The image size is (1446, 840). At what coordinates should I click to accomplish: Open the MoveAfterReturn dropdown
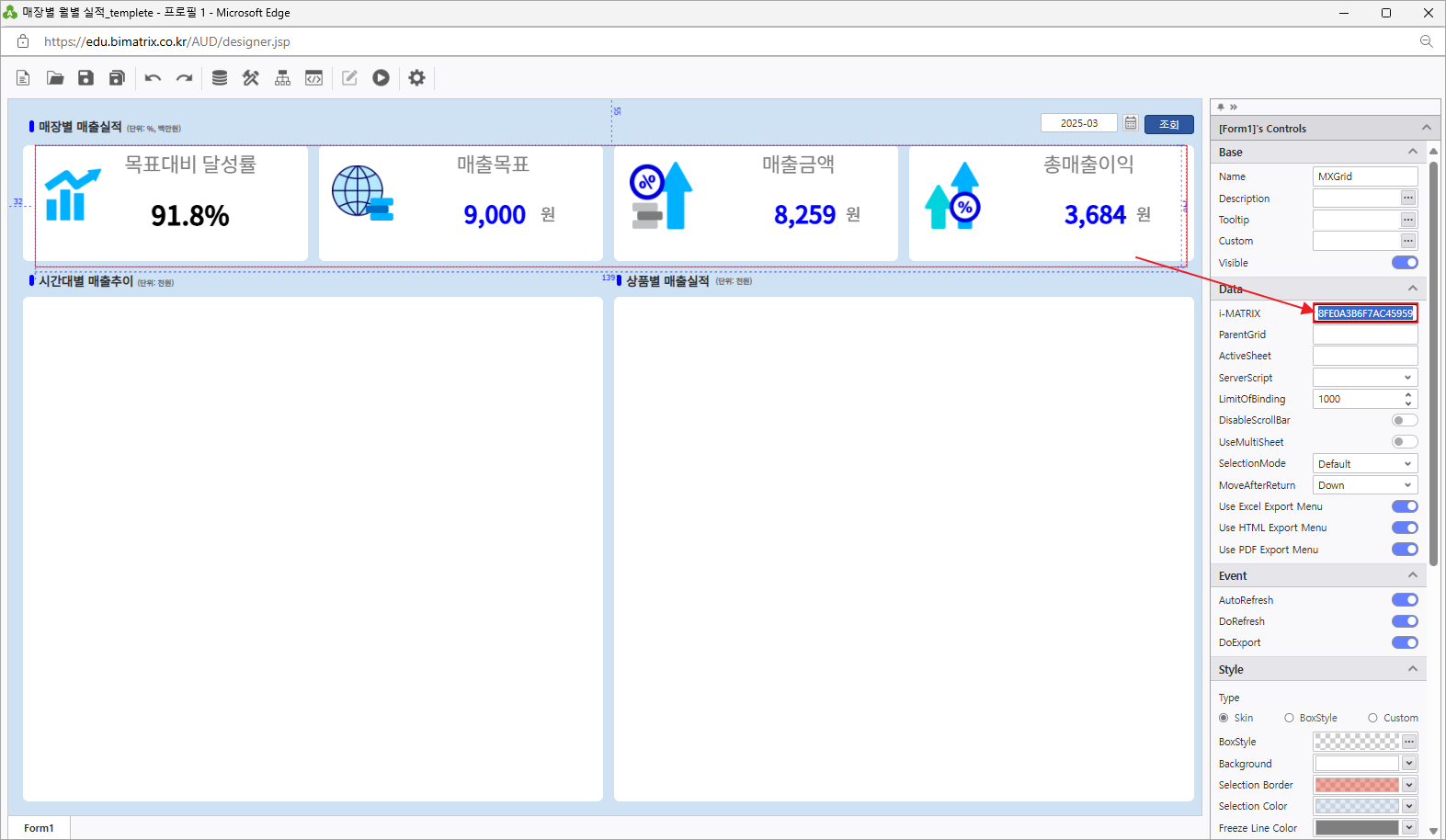(1365, 485)
